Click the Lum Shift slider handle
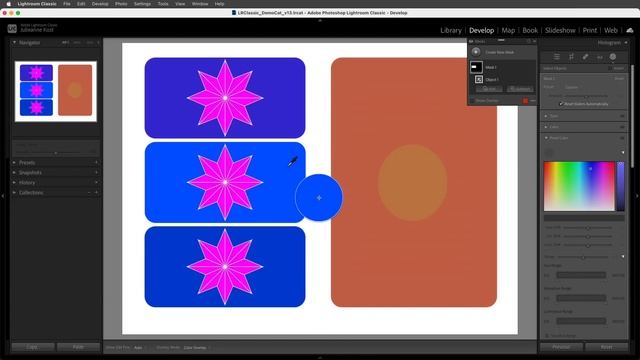This screenshot has height=360, width=640. click(588, 245)
